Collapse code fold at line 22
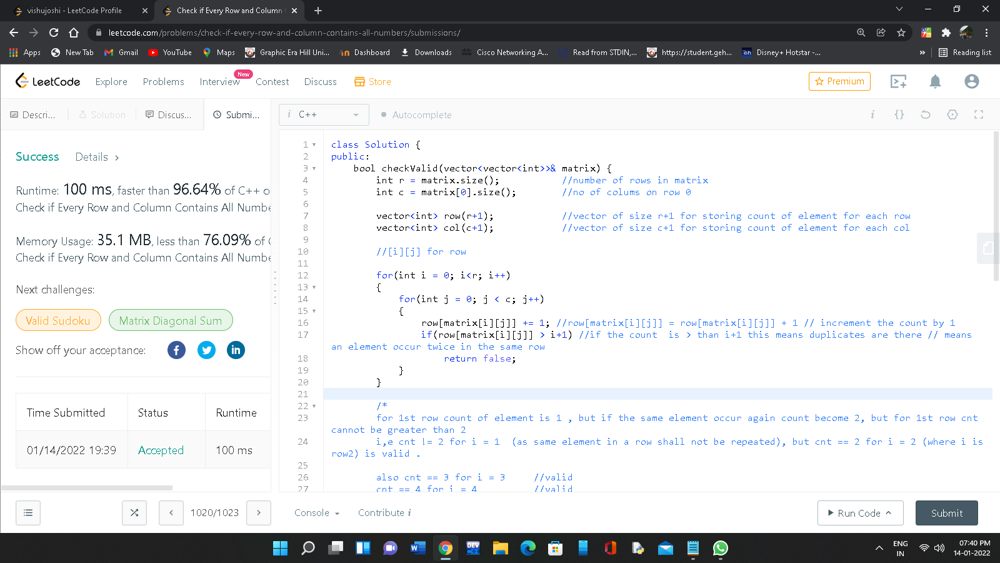 tap(315, 406)
